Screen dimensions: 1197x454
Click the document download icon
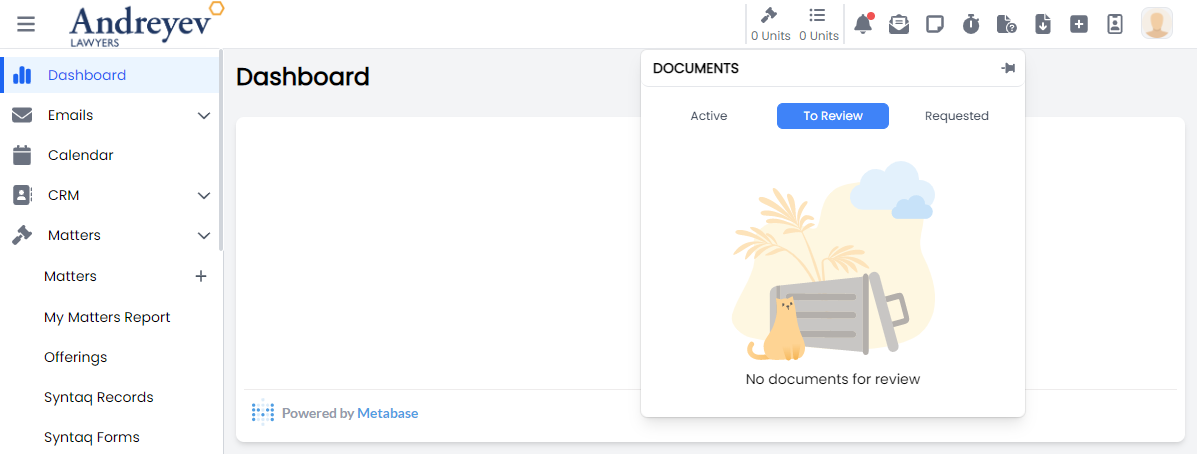point(1043,24)
